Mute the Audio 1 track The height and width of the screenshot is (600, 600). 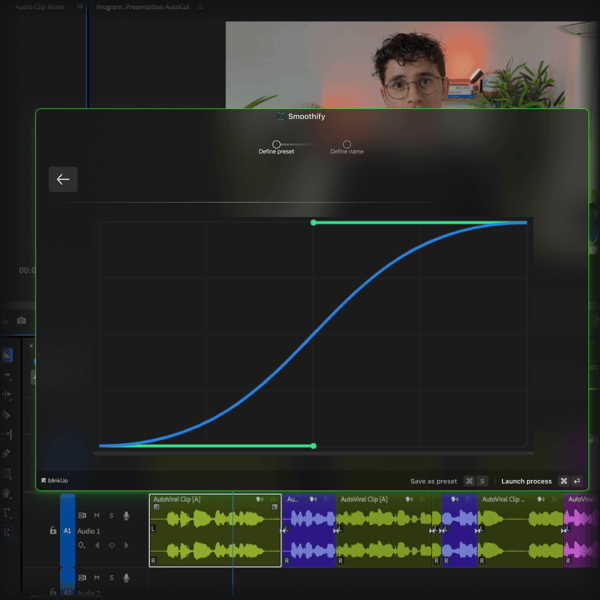point(97,516)
